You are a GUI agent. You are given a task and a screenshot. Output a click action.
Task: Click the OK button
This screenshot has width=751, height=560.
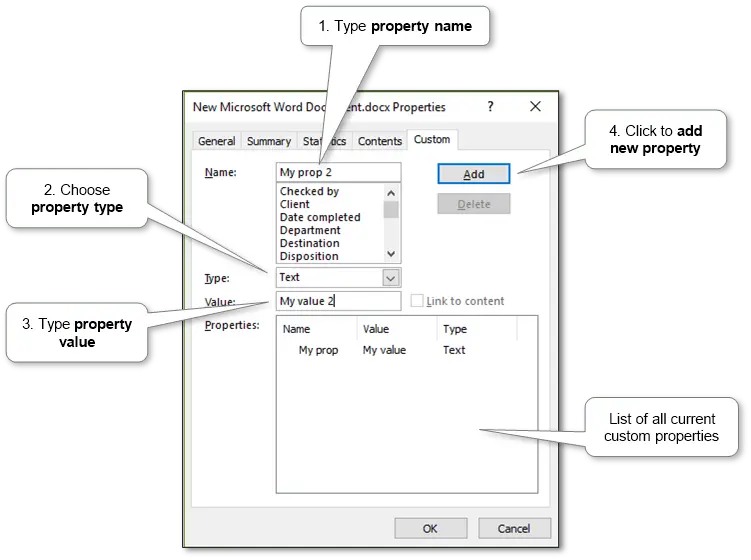431,528
